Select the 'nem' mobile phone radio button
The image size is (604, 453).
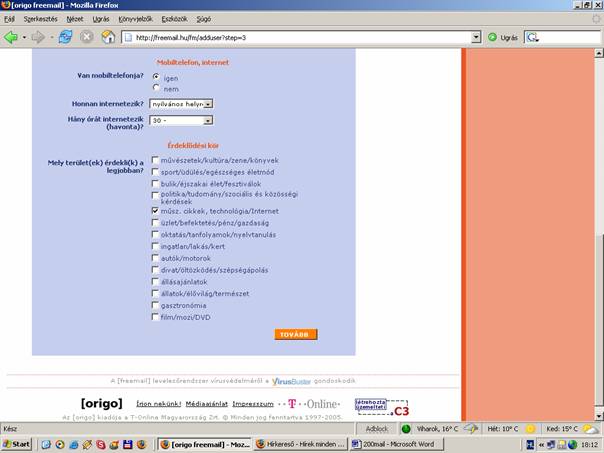click(x=156, y=89)
